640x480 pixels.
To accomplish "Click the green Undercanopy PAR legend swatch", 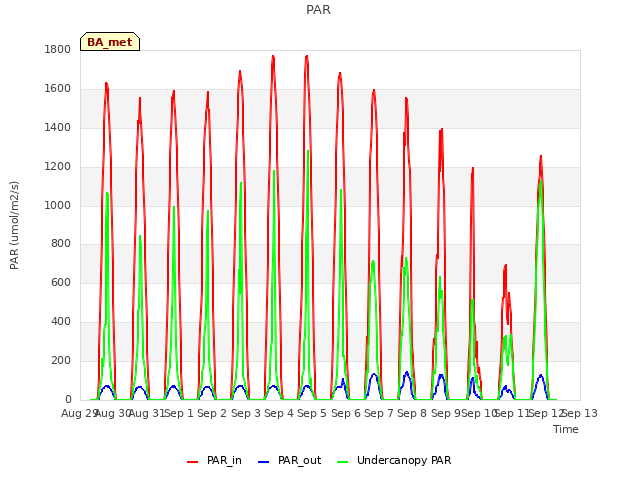I will click(x=343, y=462).
